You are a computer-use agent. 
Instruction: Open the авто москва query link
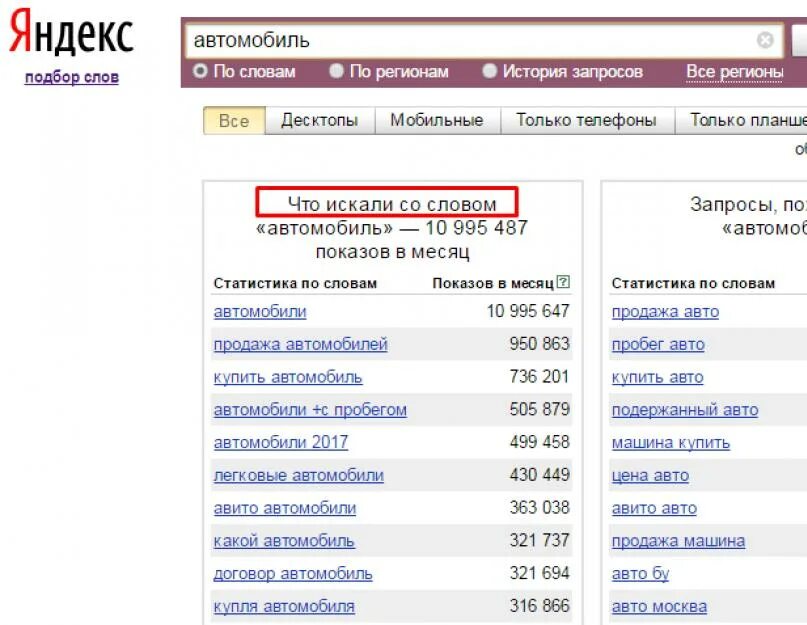click(x=659, y=606)
